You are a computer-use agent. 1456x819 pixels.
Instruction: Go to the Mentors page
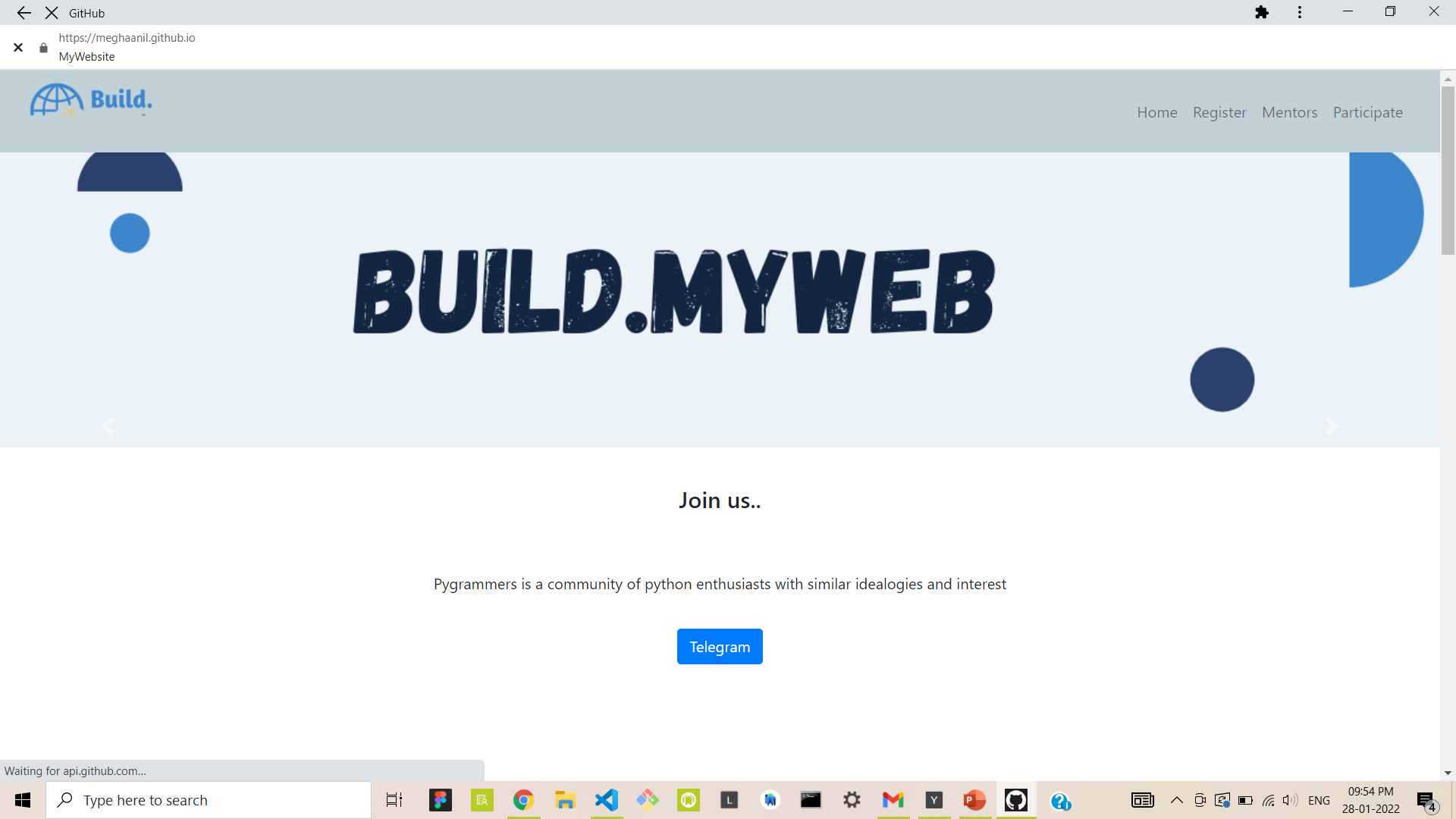[1289, 112]
